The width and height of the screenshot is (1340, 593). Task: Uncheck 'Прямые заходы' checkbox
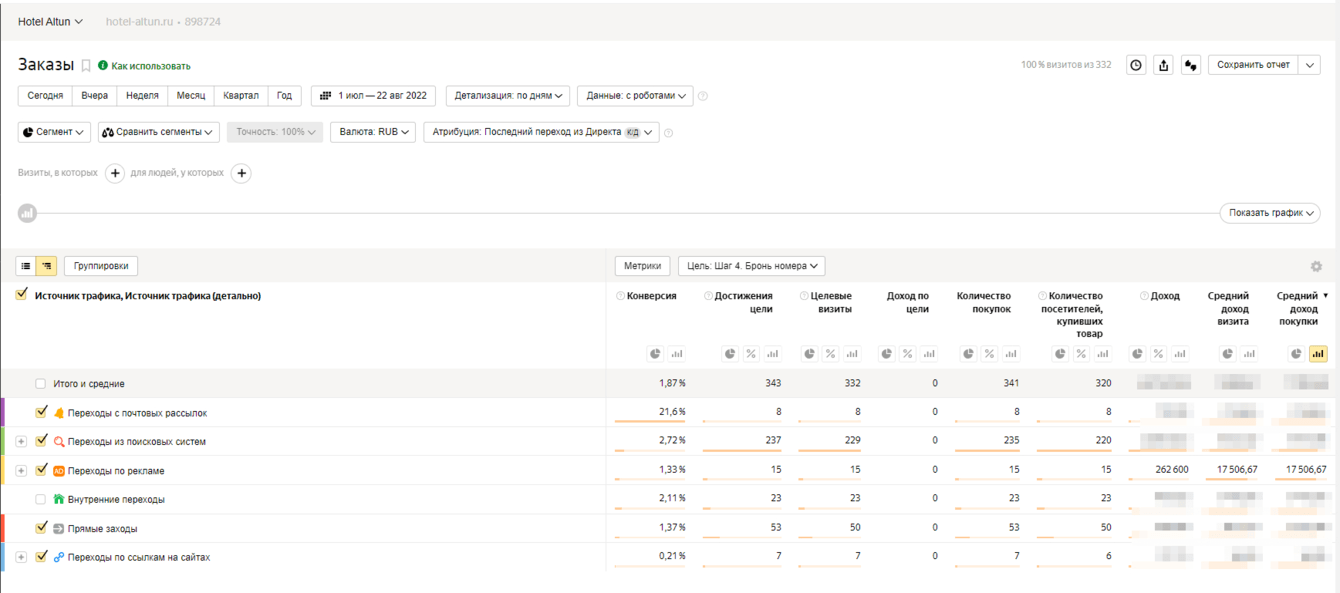(41, 527)
